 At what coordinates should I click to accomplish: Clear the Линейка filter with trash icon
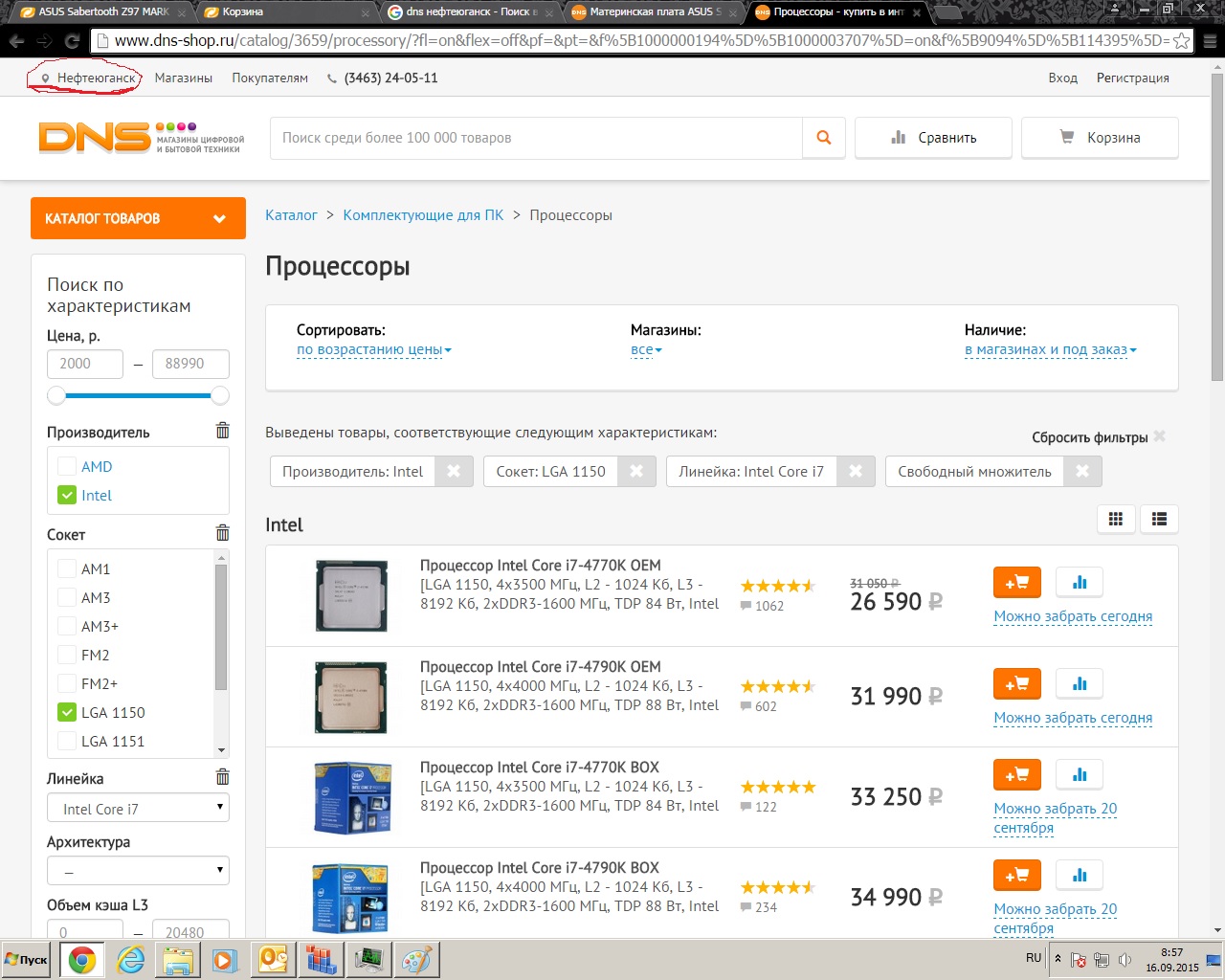click(222, 777)
